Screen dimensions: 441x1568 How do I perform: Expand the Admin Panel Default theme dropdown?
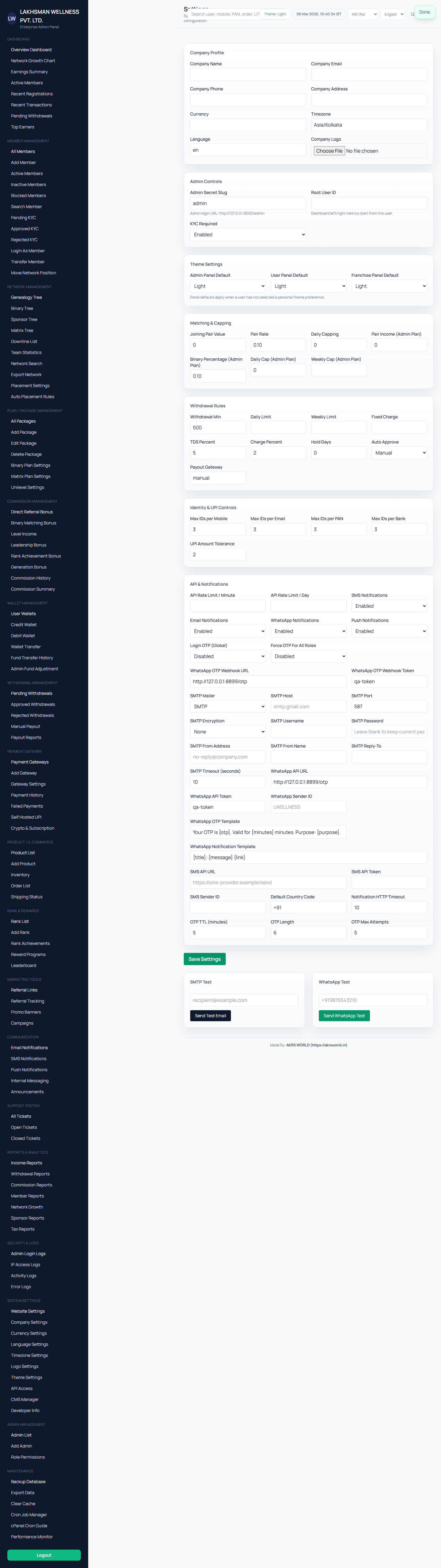tap(228, 286)
